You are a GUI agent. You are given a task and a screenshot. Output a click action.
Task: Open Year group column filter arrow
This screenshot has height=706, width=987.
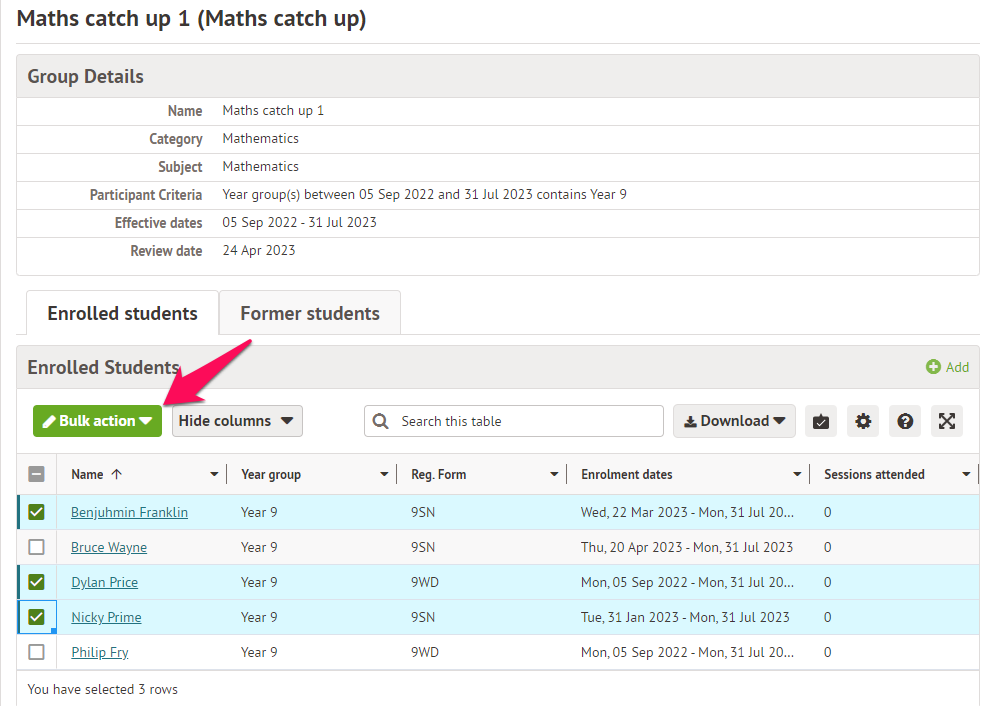[384, 474]
